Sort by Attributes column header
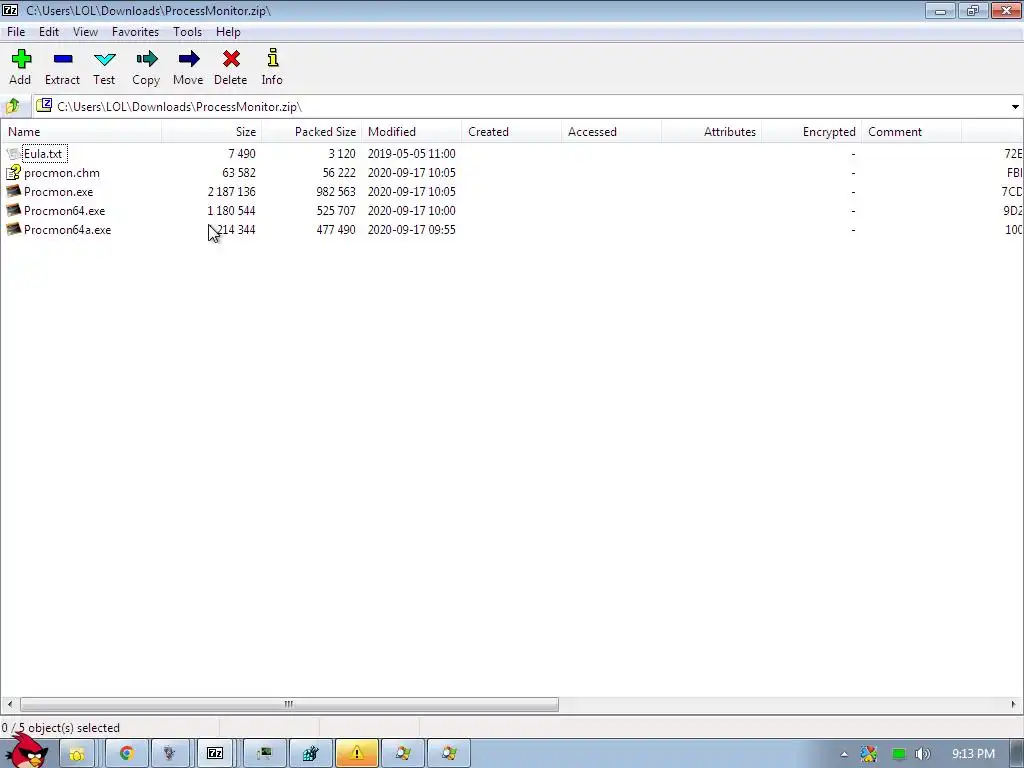The image size is (1024, 768). pyautogui.click(x=711, y=131)
